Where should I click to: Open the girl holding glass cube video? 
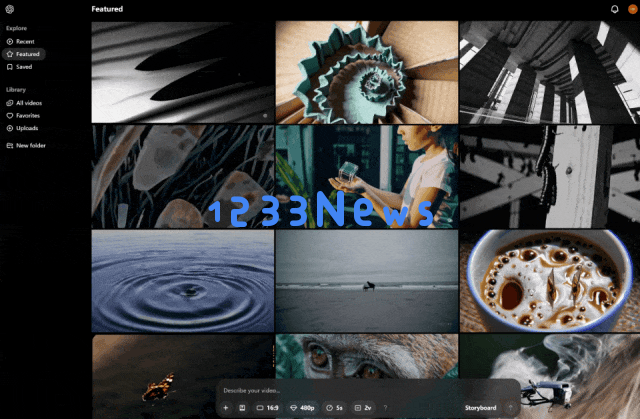[367, 177]
